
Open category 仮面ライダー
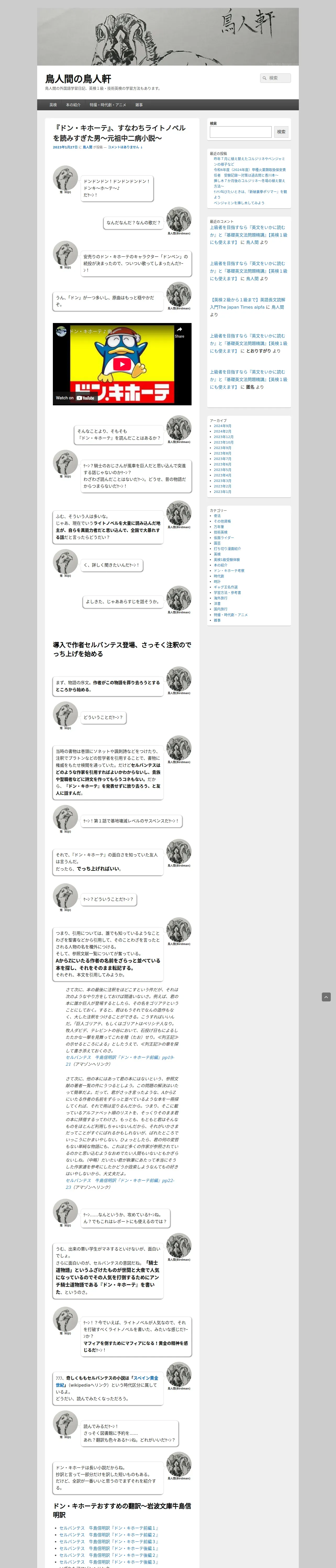tap(223, 538)
